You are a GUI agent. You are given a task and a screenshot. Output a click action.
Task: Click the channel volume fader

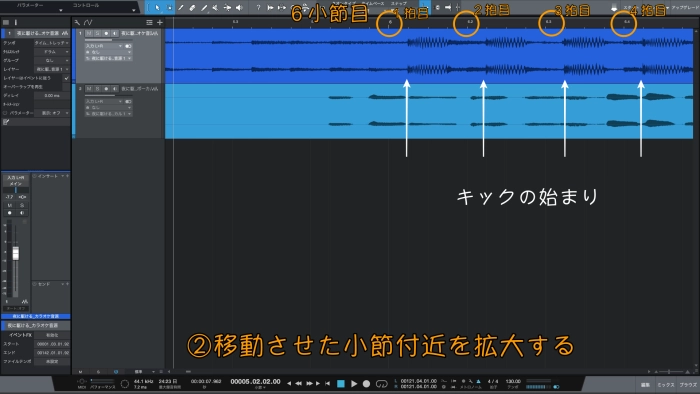[16, 253]
